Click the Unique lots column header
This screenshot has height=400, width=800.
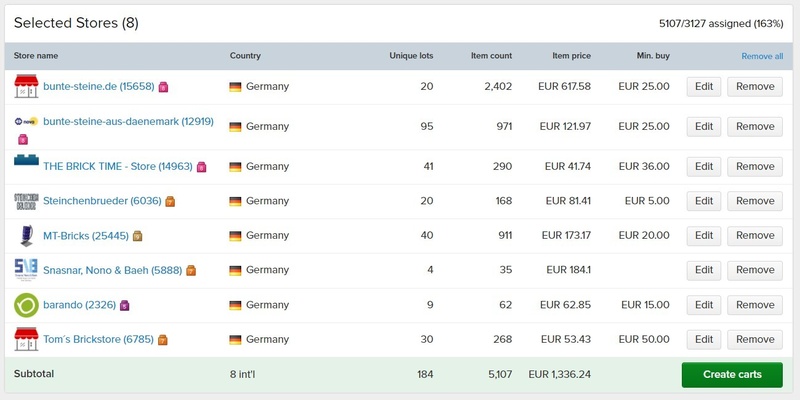[x=411, y=56]
